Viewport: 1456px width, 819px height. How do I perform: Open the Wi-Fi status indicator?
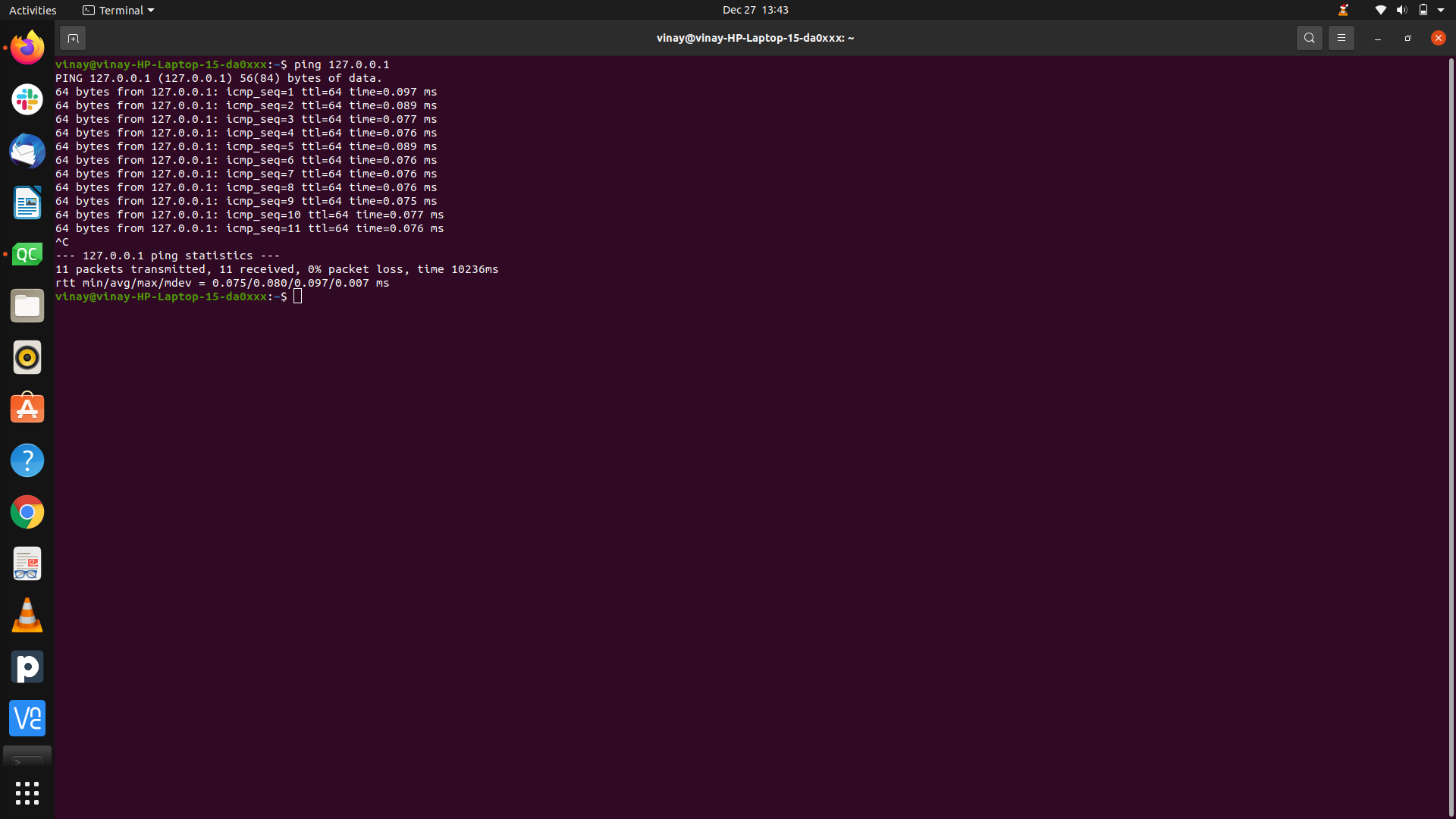pos(1380,10)
